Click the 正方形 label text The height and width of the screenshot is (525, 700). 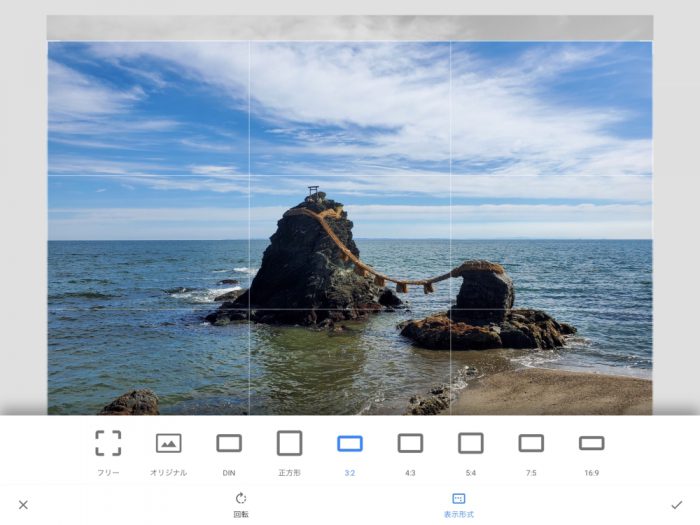pos(289,473)
